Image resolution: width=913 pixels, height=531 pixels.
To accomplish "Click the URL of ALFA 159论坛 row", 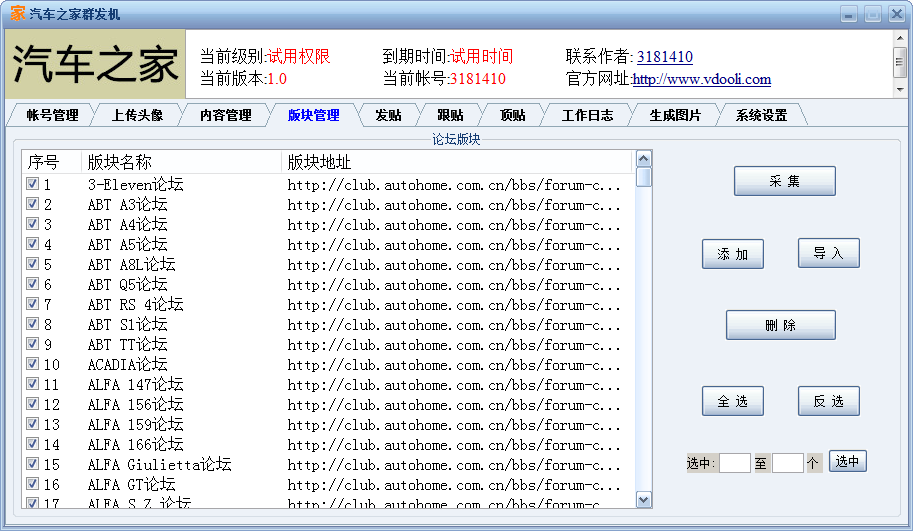I will (454, 425).
